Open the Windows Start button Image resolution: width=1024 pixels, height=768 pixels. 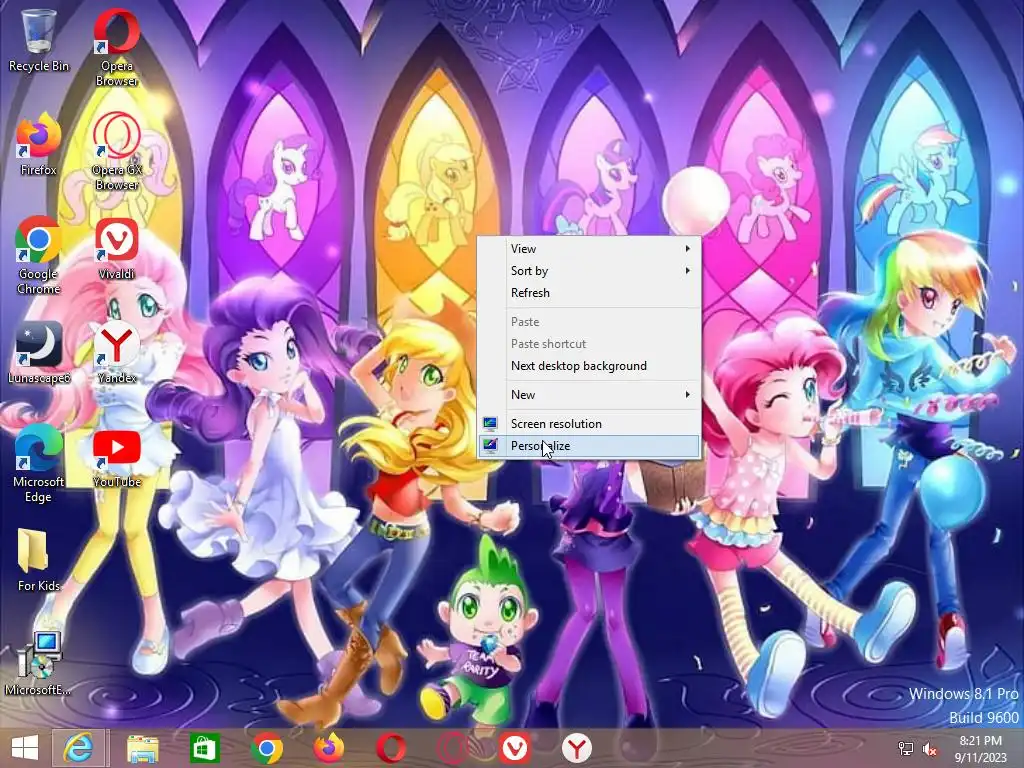click(x=25, y=748)
